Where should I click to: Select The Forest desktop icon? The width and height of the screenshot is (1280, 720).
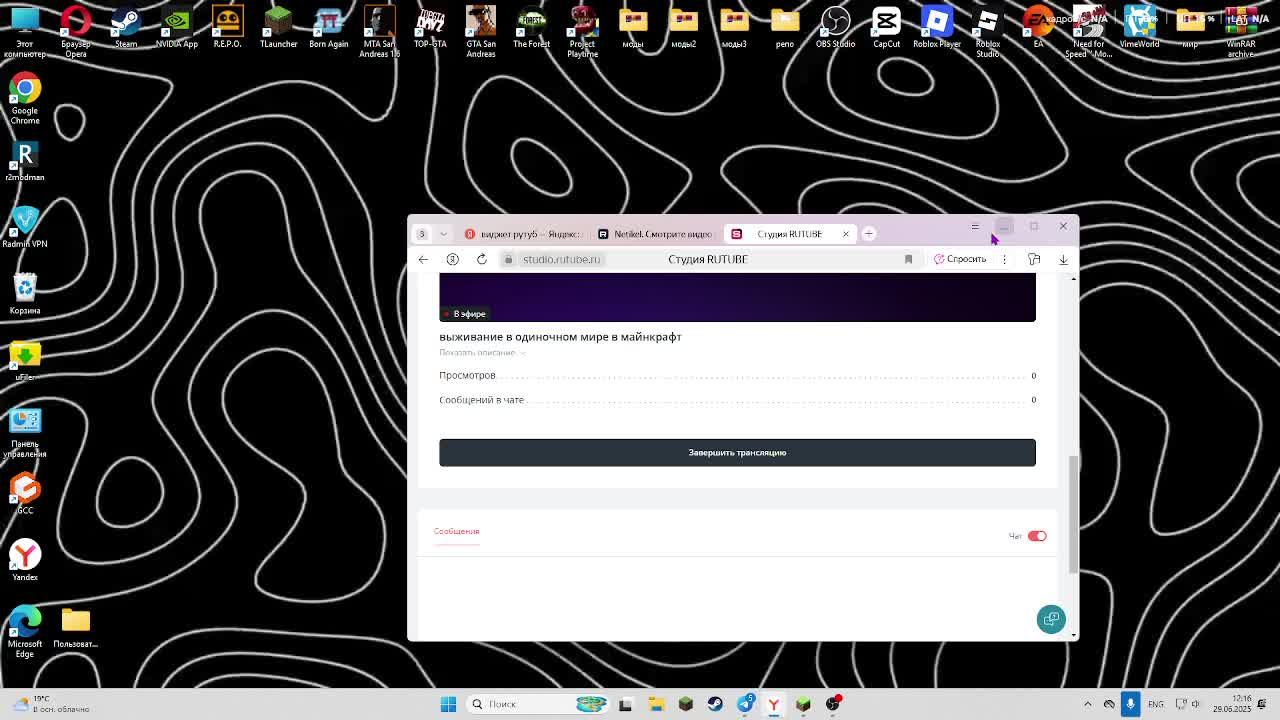pyautogui.click(x=532, y=27)
